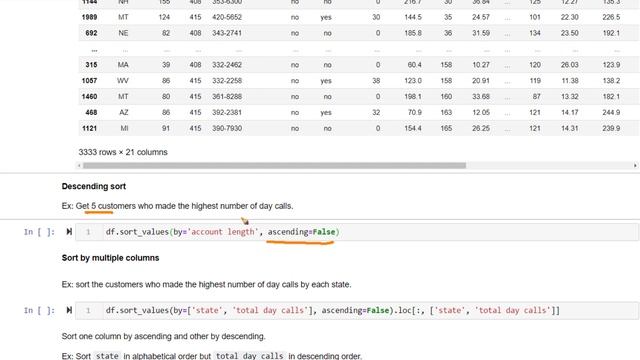The width and height of the screenshot is (640, 360).
Task: Click phone number 392-2381
Action: coord(227,112)
